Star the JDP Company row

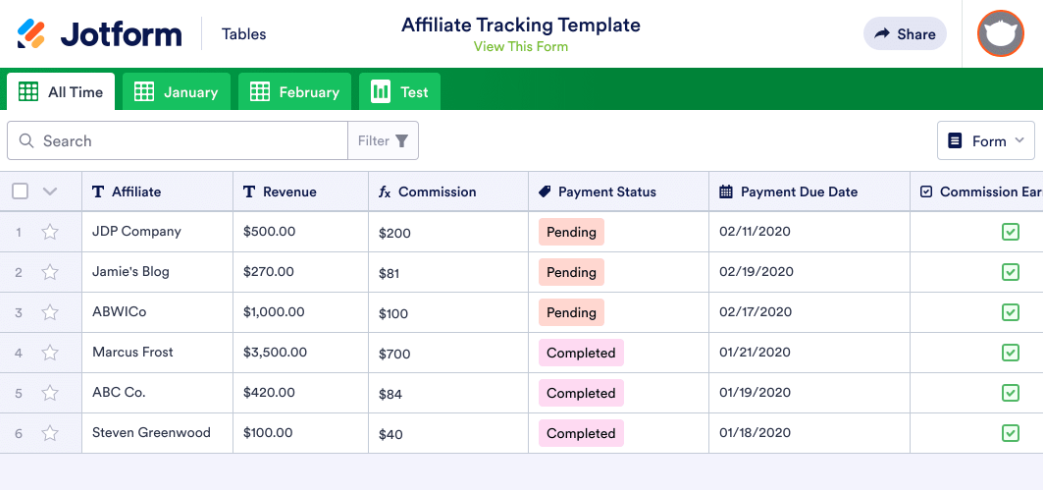click(x=50, y=232)
